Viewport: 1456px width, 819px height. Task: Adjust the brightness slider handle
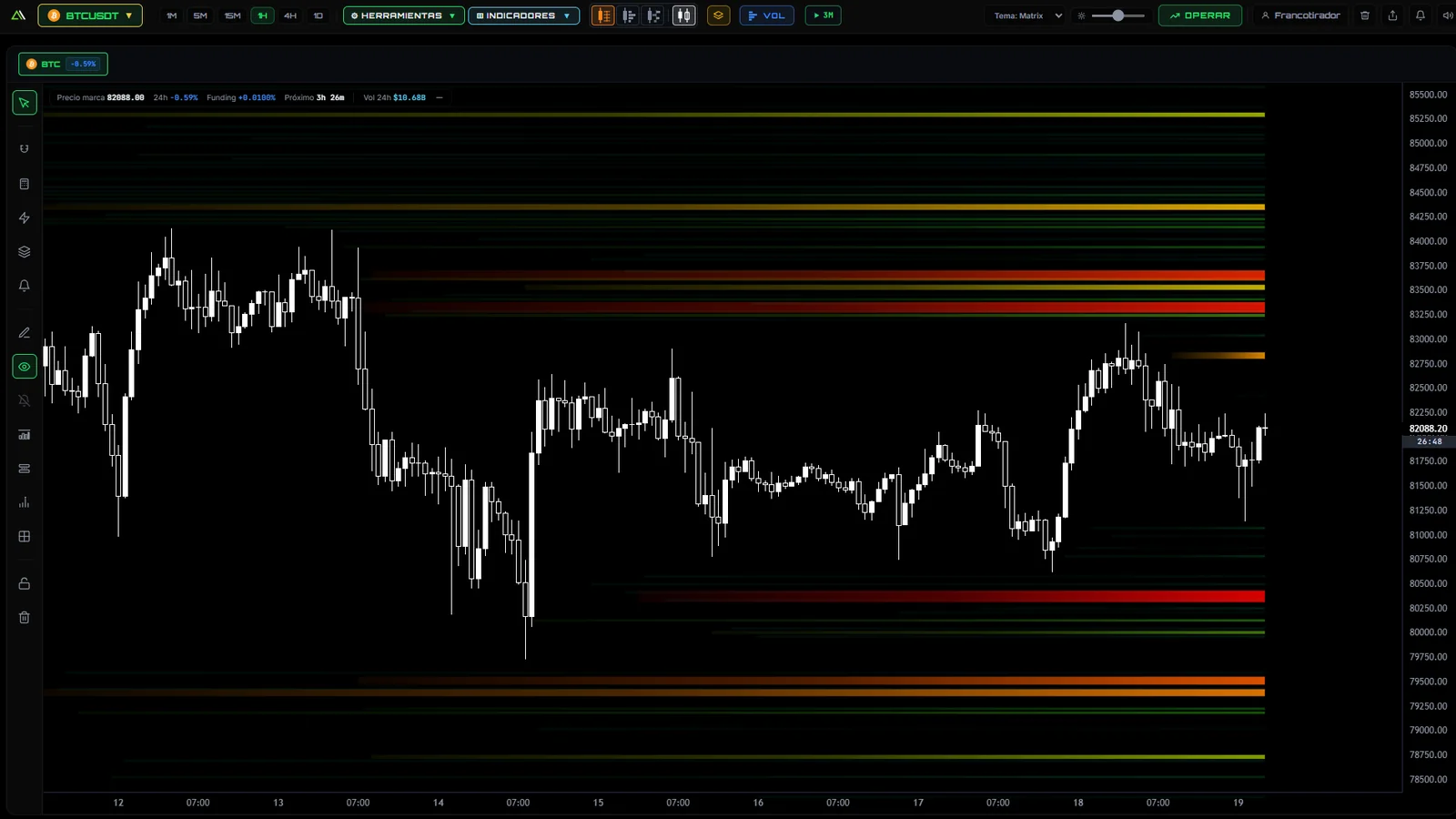(1117, 15)
